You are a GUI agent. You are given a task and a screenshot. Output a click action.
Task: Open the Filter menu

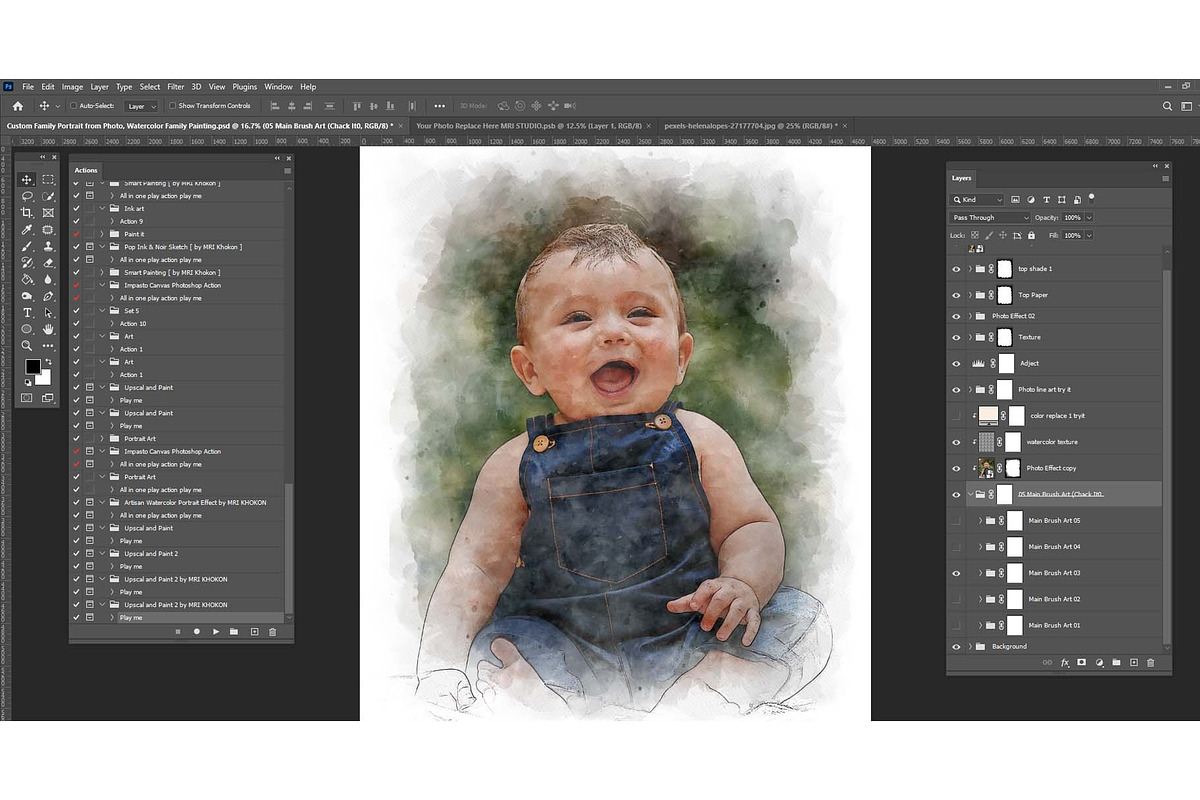(176, 87)
